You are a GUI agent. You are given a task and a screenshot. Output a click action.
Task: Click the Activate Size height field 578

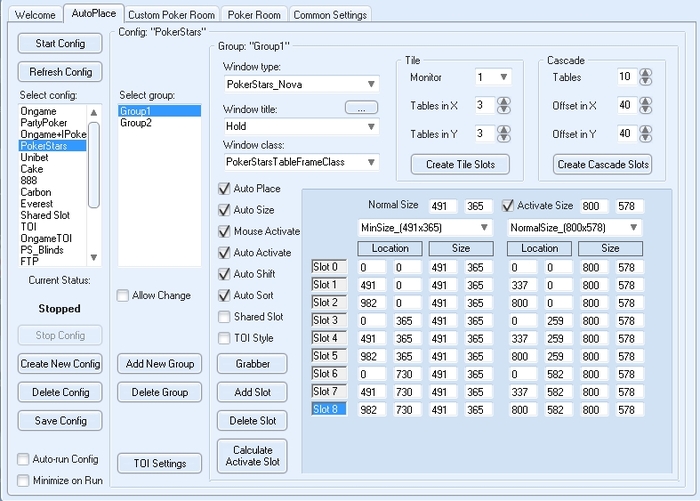point(629,206)
